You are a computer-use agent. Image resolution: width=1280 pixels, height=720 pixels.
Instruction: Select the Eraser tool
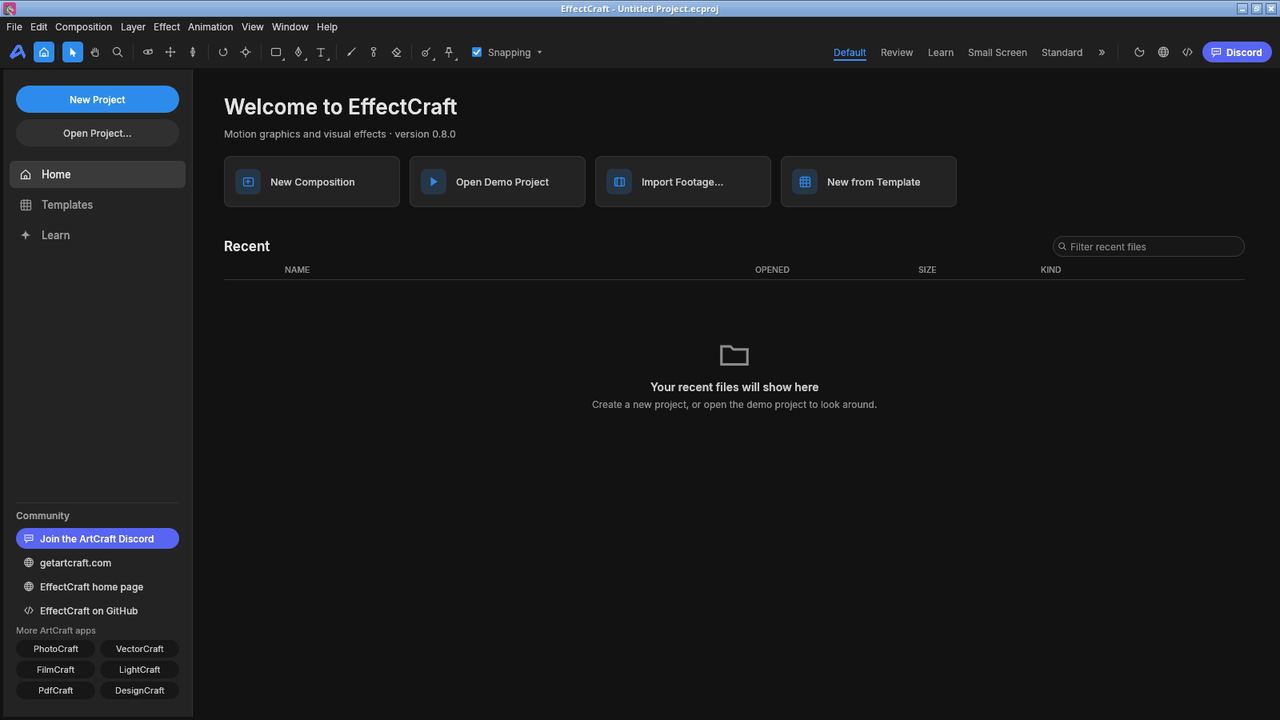pos(396,52)
